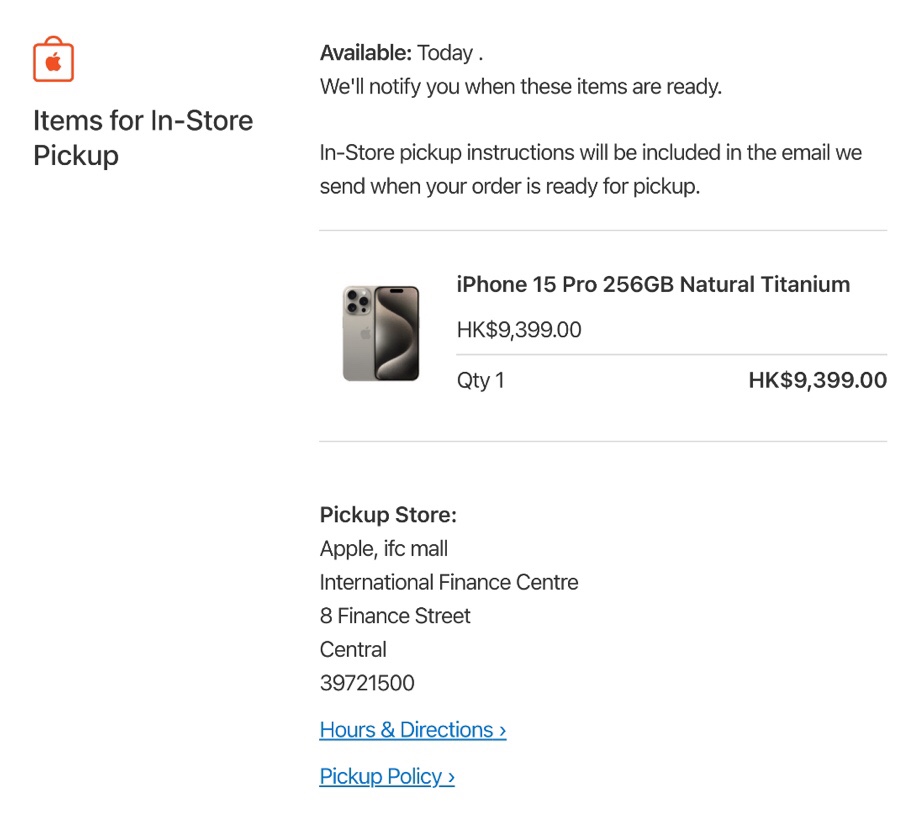Click the Items for In-Store Pickup heading
Viewport: 897px width, 821px height.
coord(143,138)
